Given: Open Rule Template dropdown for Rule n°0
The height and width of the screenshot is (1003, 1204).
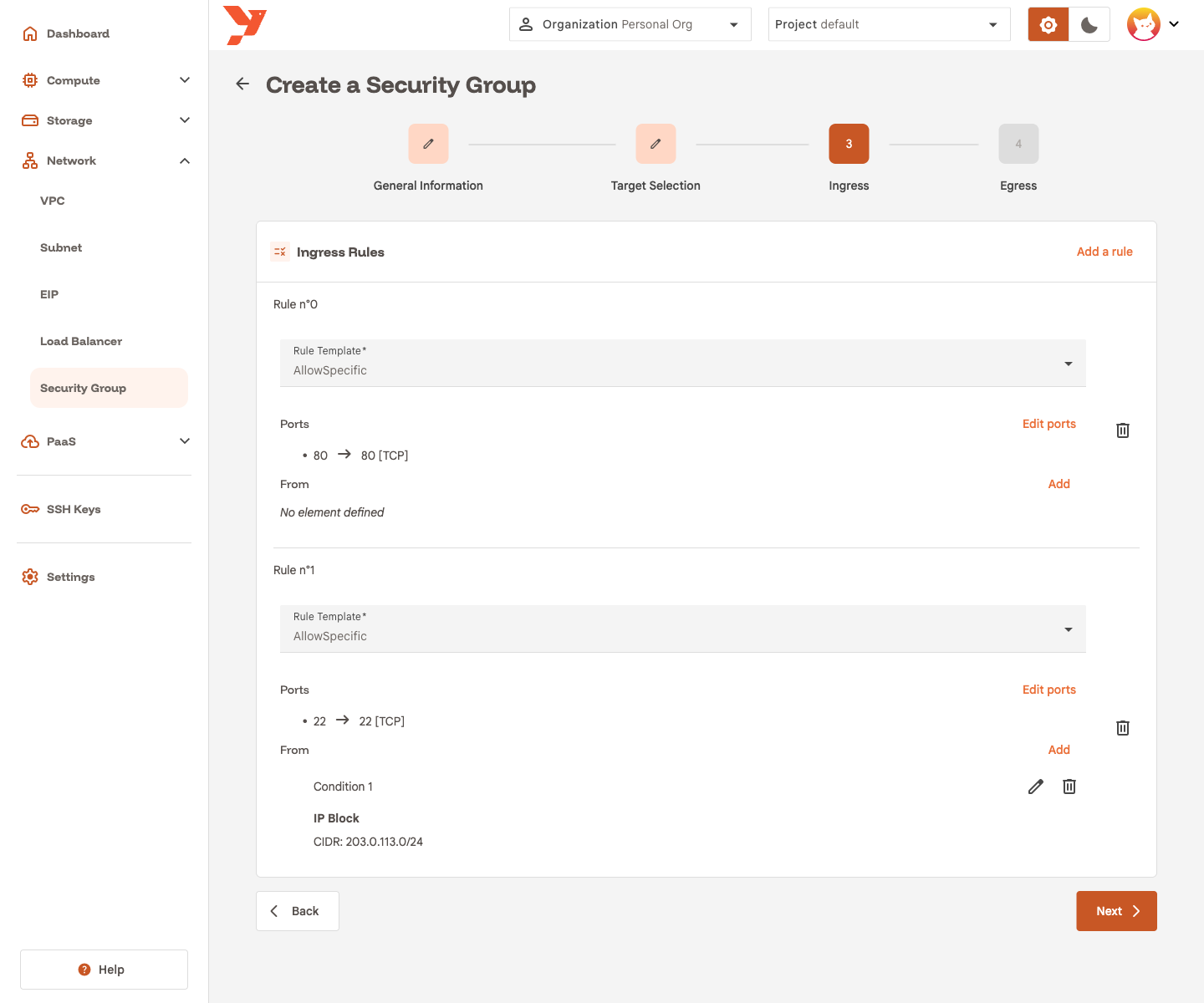Looking at the screenshot, I should 683,363.
